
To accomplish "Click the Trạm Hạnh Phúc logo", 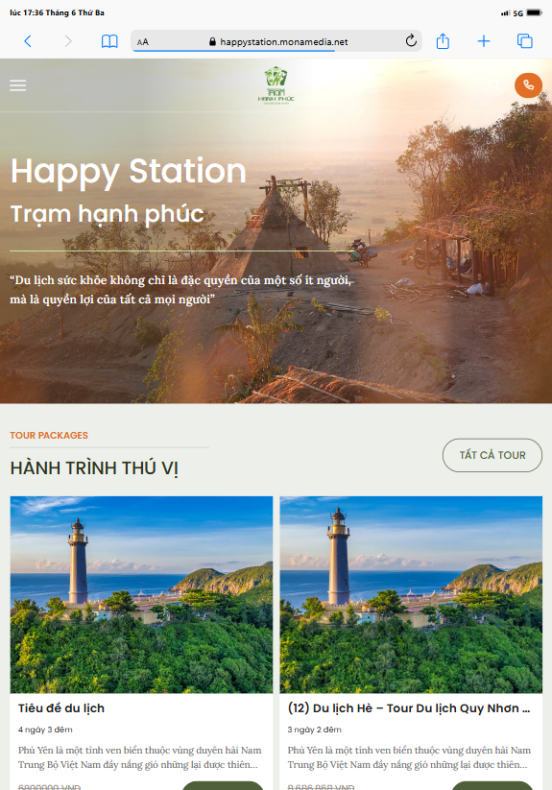I will point(276,86).
